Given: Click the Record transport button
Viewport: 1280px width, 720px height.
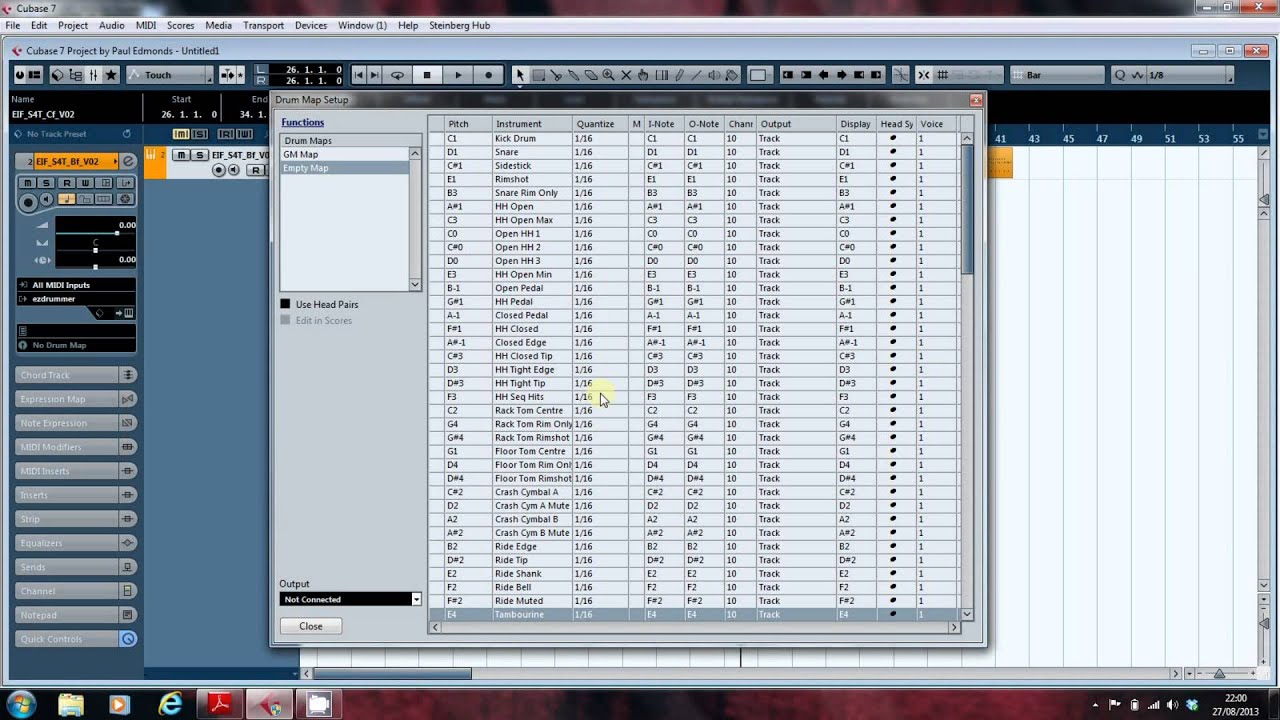Looking at the screenshot, I should [x=488, y=75].
